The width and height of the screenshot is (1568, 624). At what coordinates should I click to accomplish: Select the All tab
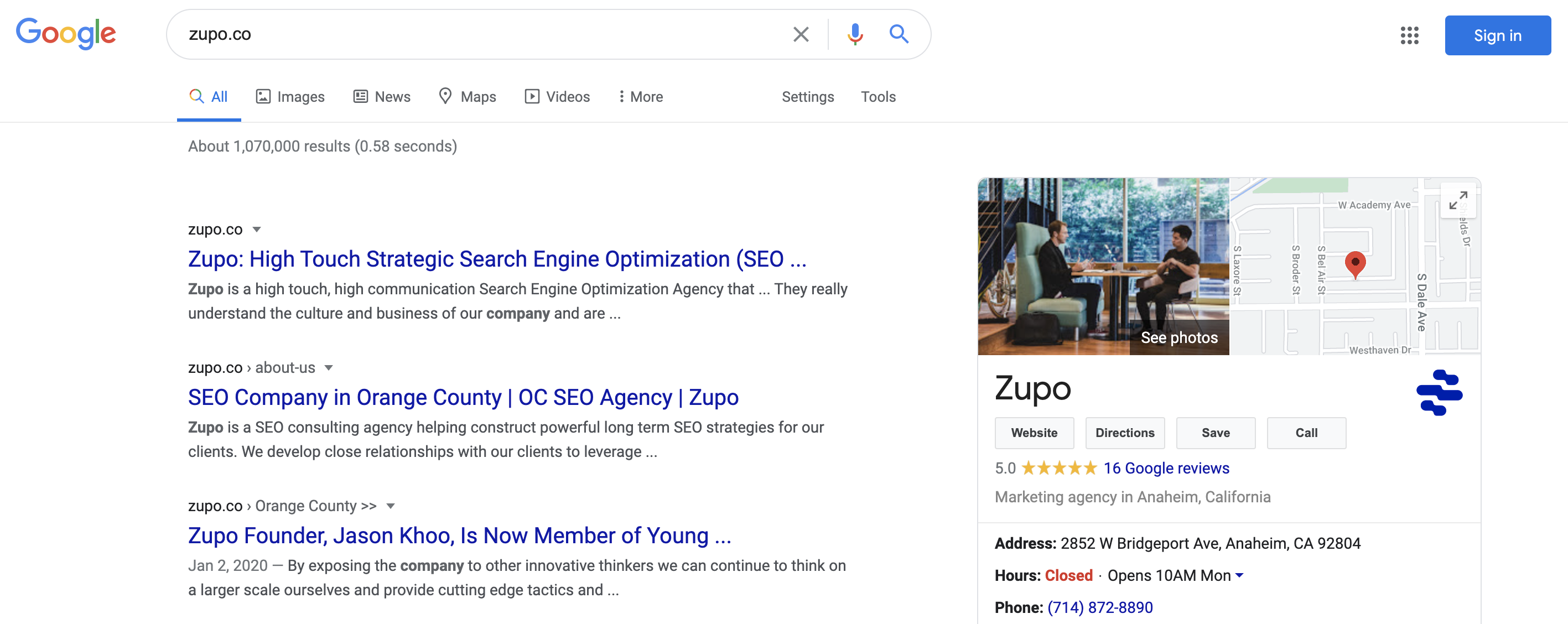click(208, 97)
